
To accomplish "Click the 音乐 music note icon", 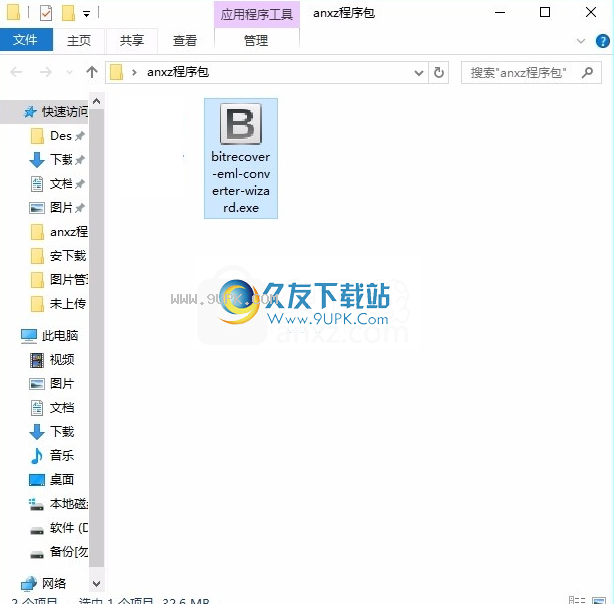I will tap(37, 456).
